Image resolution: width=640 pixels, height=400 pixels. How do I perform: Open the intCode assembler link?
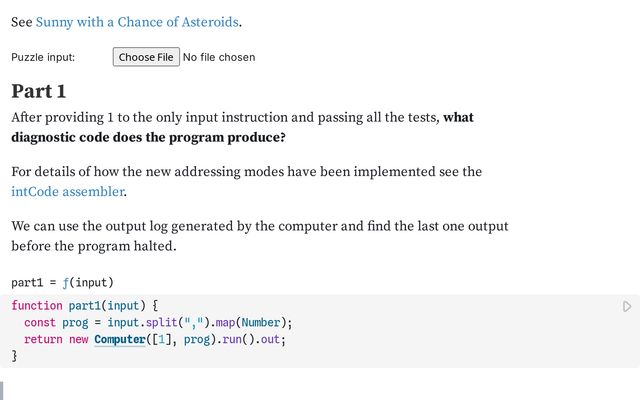click(67, 191)
